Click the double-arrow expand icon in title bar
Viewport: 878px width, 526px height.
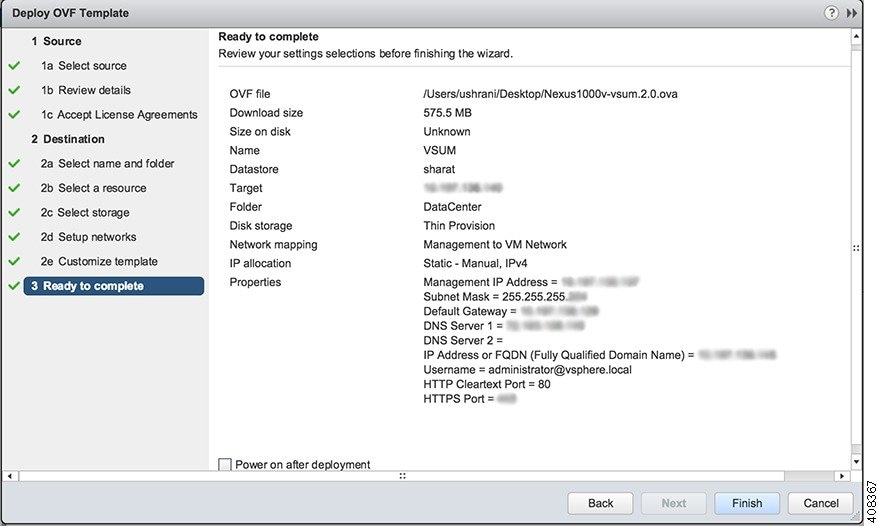click(852, 13)
